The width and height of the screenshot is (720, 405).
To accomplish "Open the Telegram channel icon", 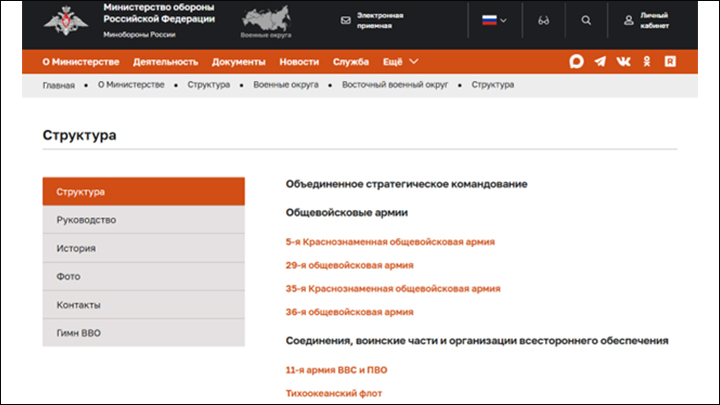I will tap(600, 62).
